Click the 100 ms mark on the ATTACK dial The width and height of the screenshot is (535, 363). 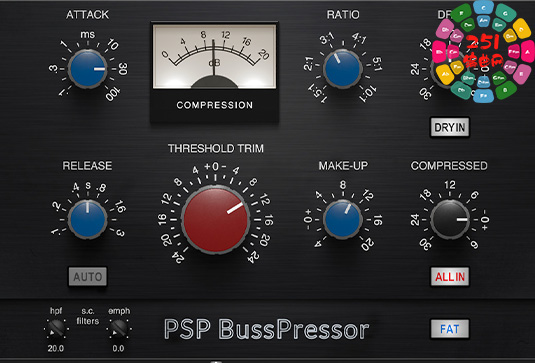[113, 94]
